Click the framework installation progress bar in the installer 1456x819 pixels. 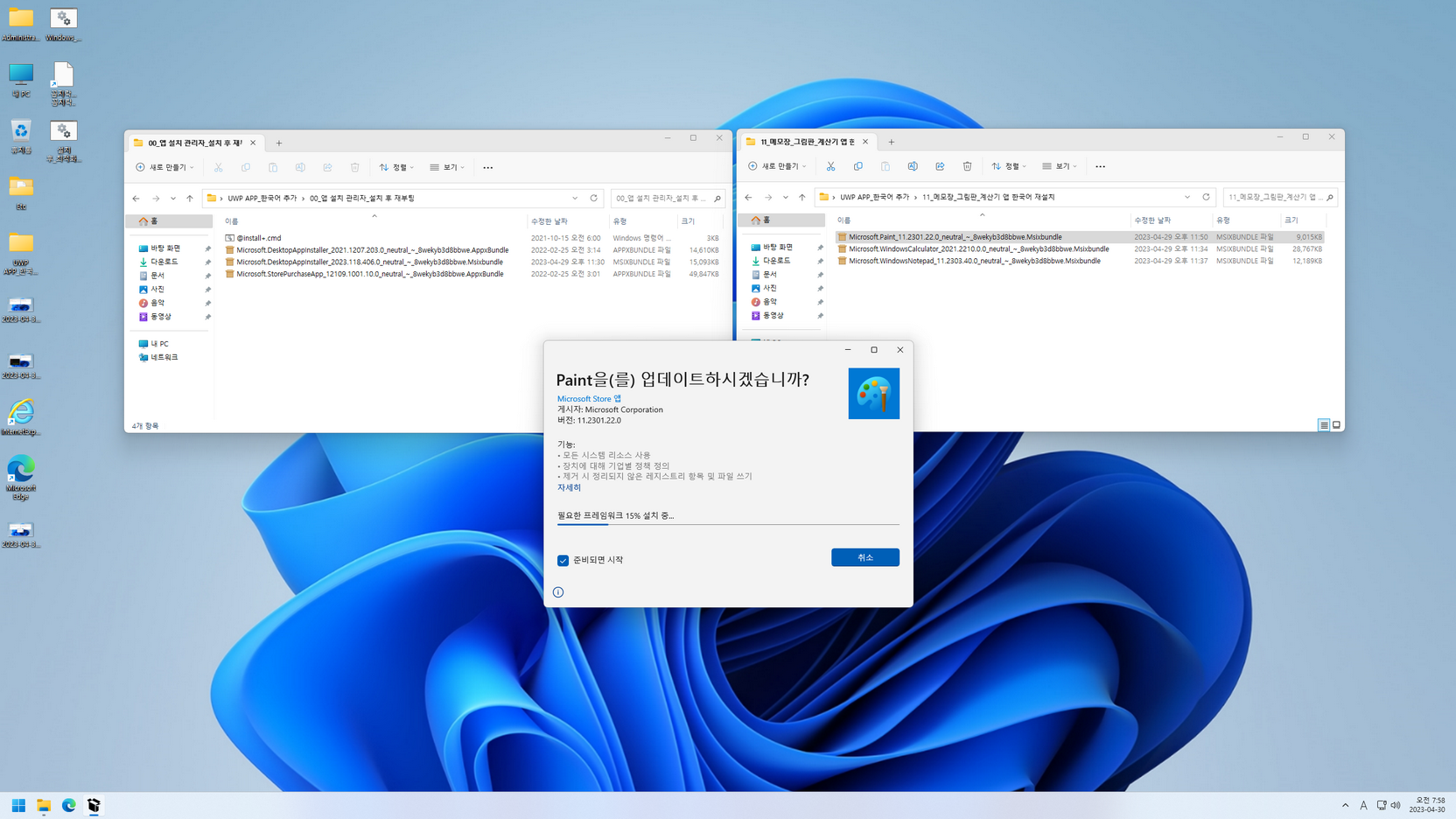pos(728,524)
